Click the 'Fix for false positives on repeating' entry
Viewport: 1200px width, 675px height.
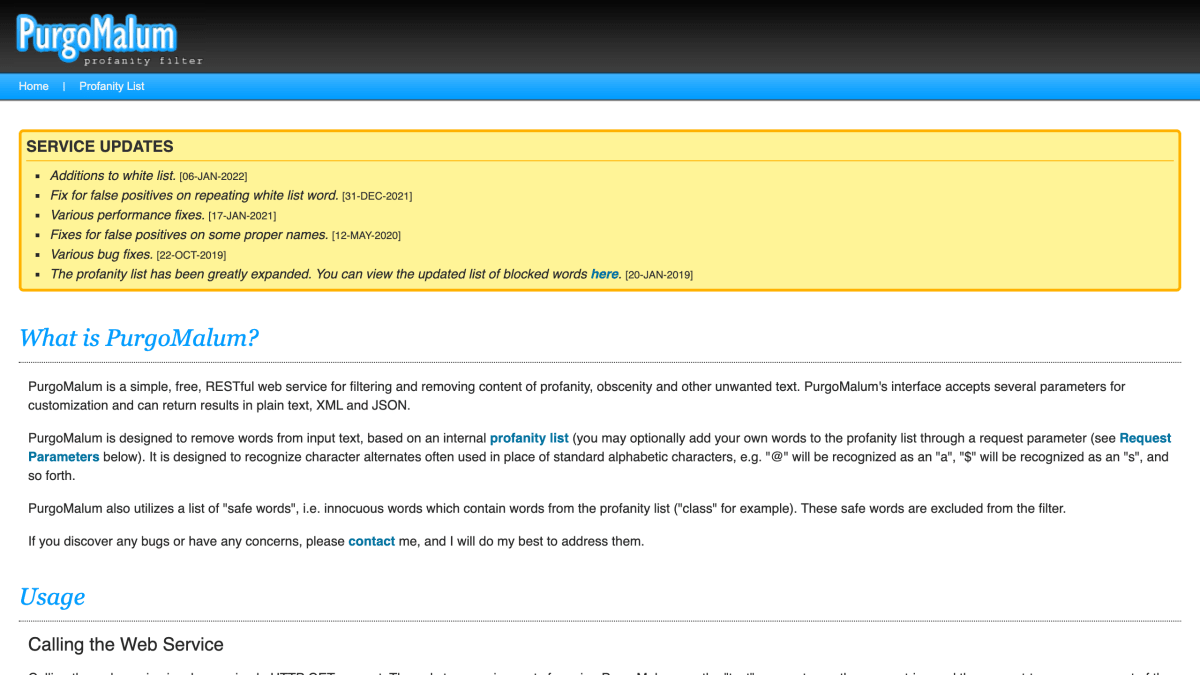click(194, 196)
